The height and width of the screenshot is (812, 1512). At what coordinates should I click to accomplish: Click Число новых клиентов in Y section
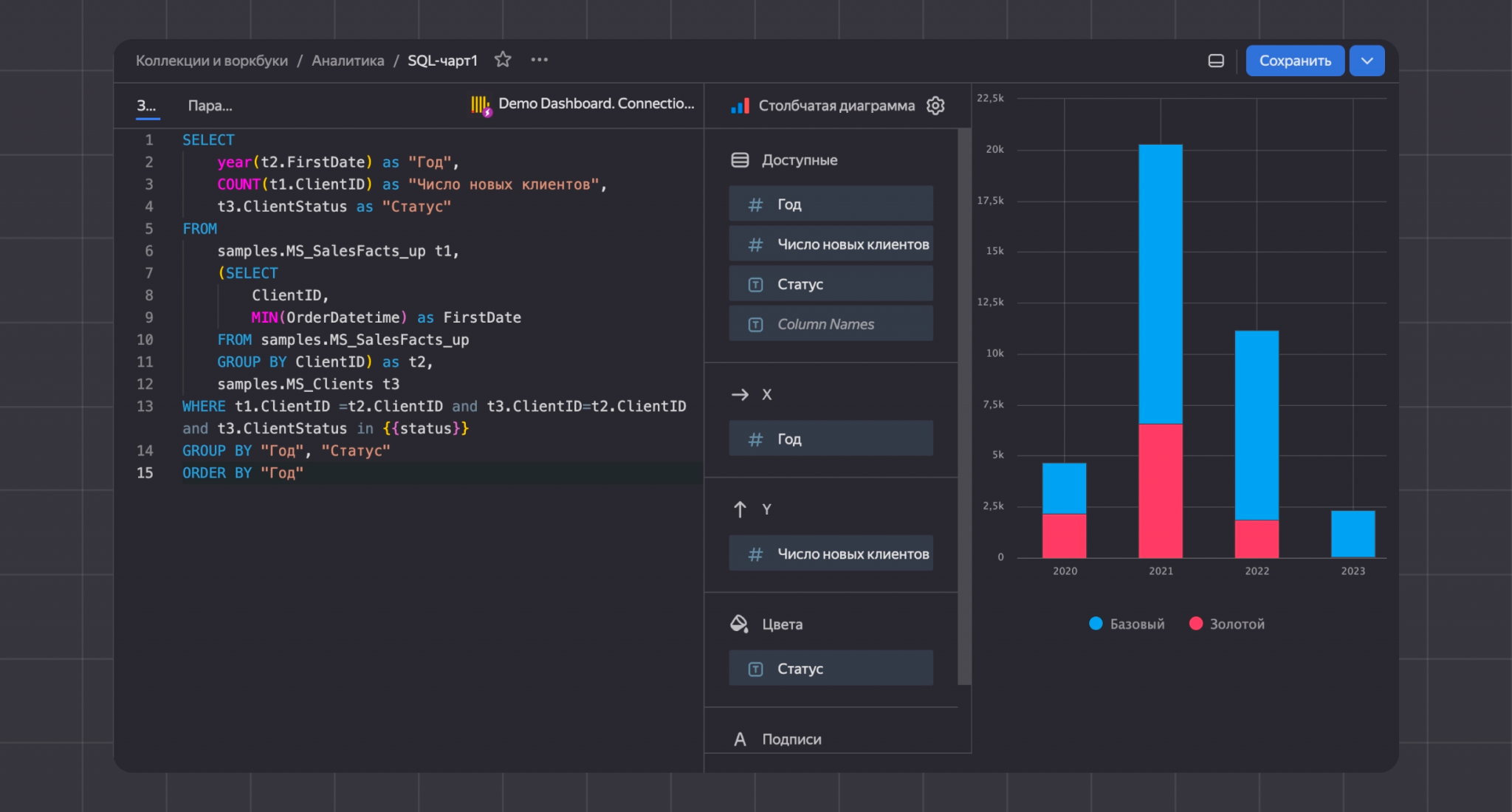[831, 553]
